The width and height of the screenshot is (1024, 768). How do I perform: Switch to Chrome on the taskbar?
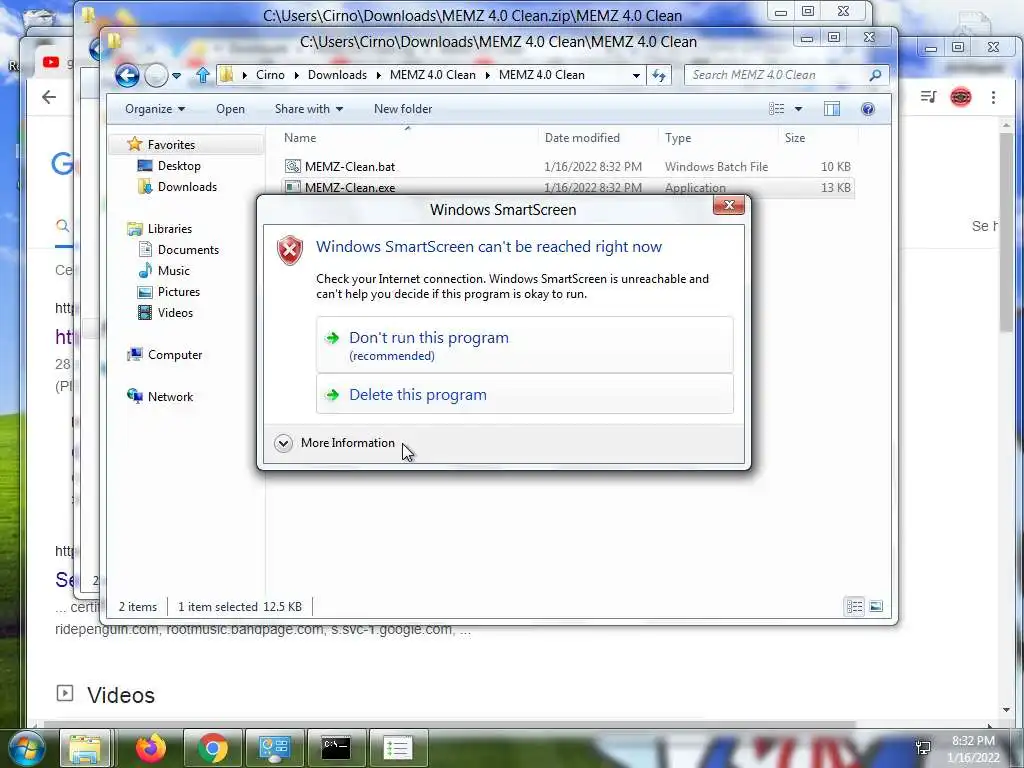pos(213,748)
